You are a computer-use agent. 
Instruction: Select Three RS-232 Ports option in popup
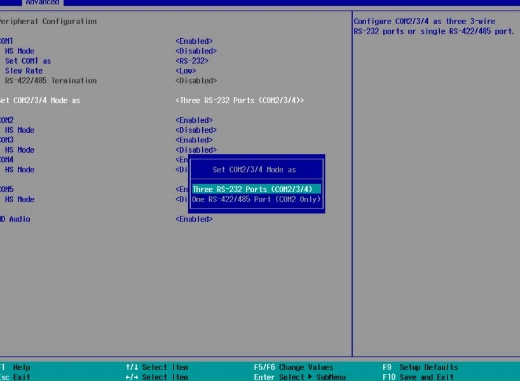[x=256, y=189]
